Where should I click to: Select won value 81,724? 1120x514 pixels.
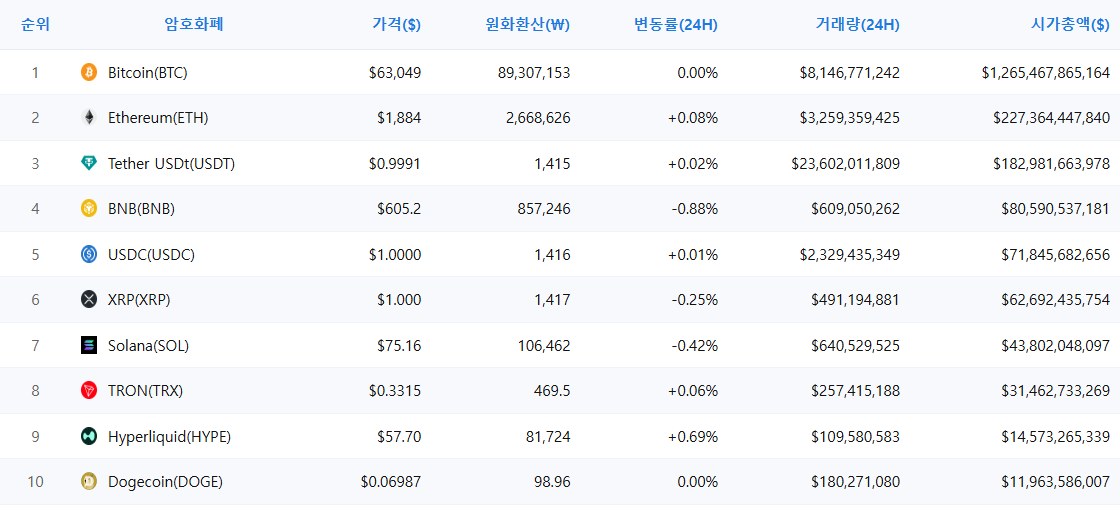[x=549, y=437]
